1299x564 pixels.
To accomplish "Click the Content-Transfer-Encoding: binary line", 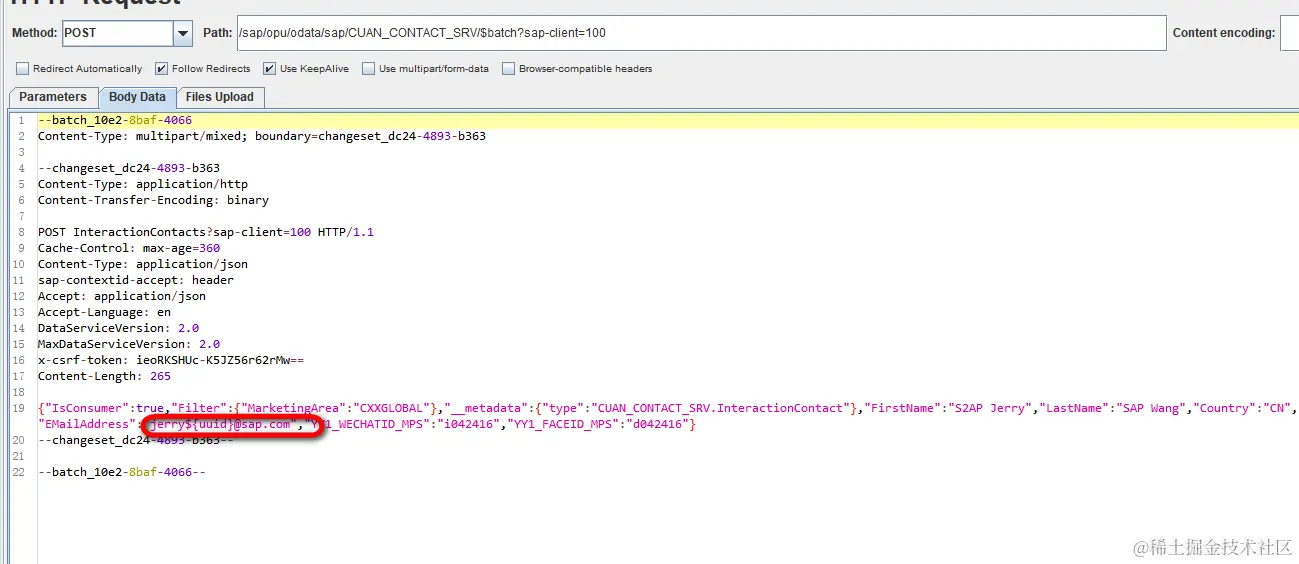I will (153, 200).
